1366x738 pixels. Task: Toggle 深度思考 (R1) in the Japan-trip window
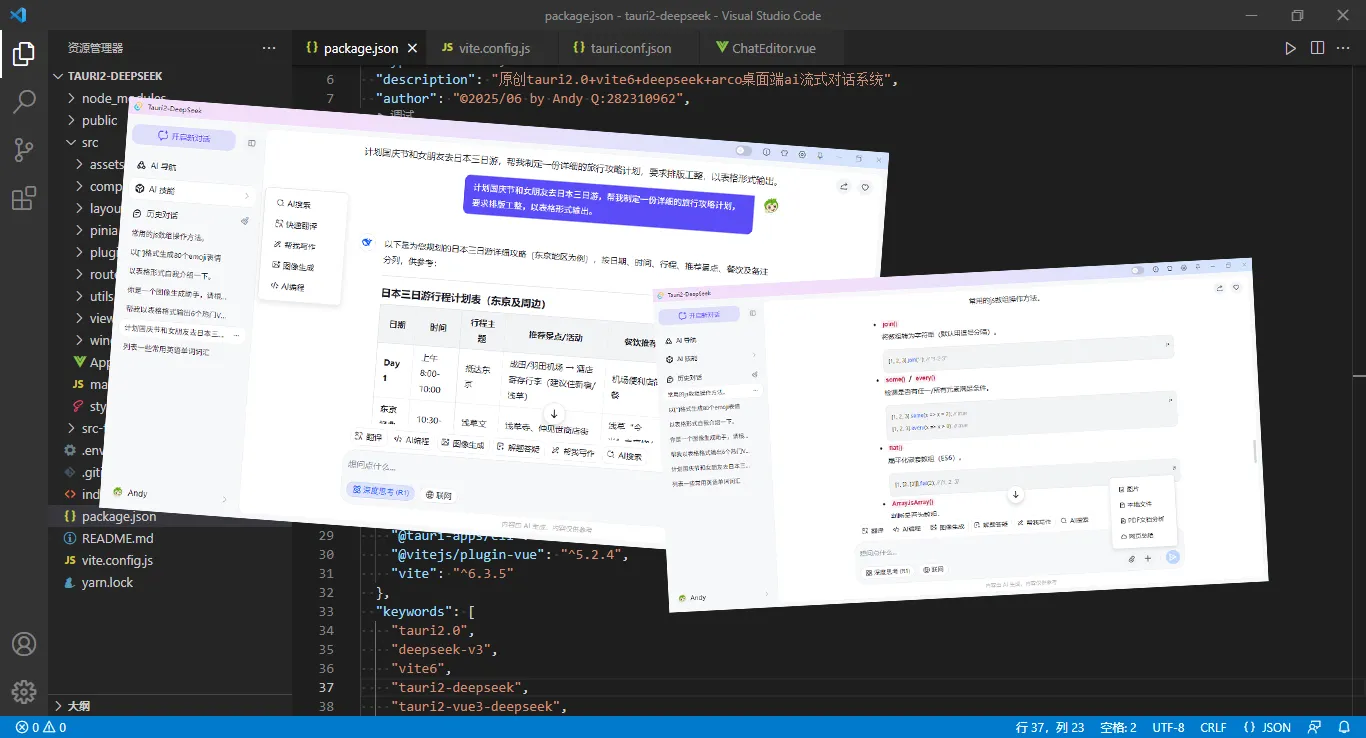(x=379, y=491)
